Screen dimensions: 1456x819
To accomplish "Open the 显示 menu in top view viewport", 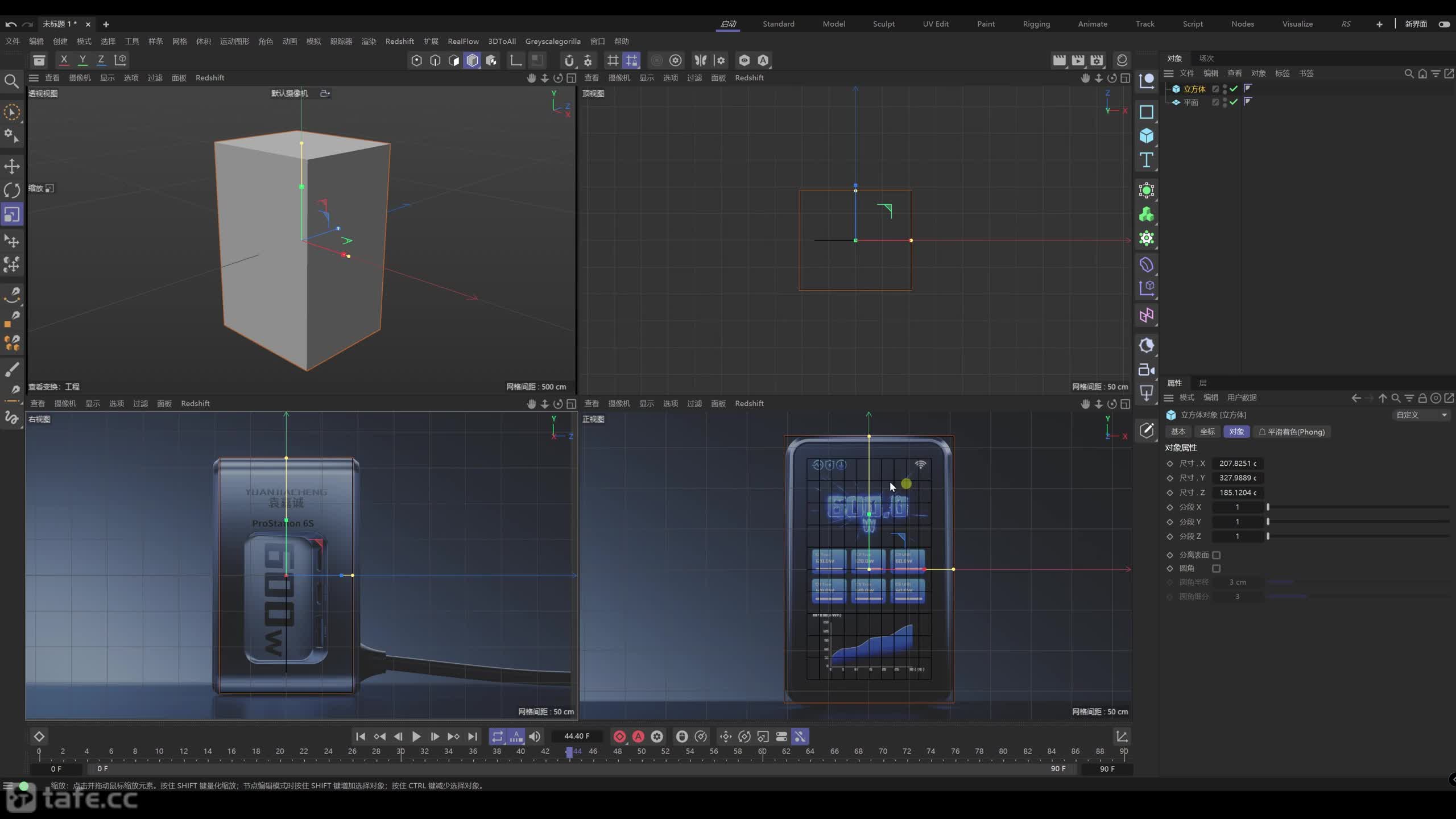I will 647,78.
